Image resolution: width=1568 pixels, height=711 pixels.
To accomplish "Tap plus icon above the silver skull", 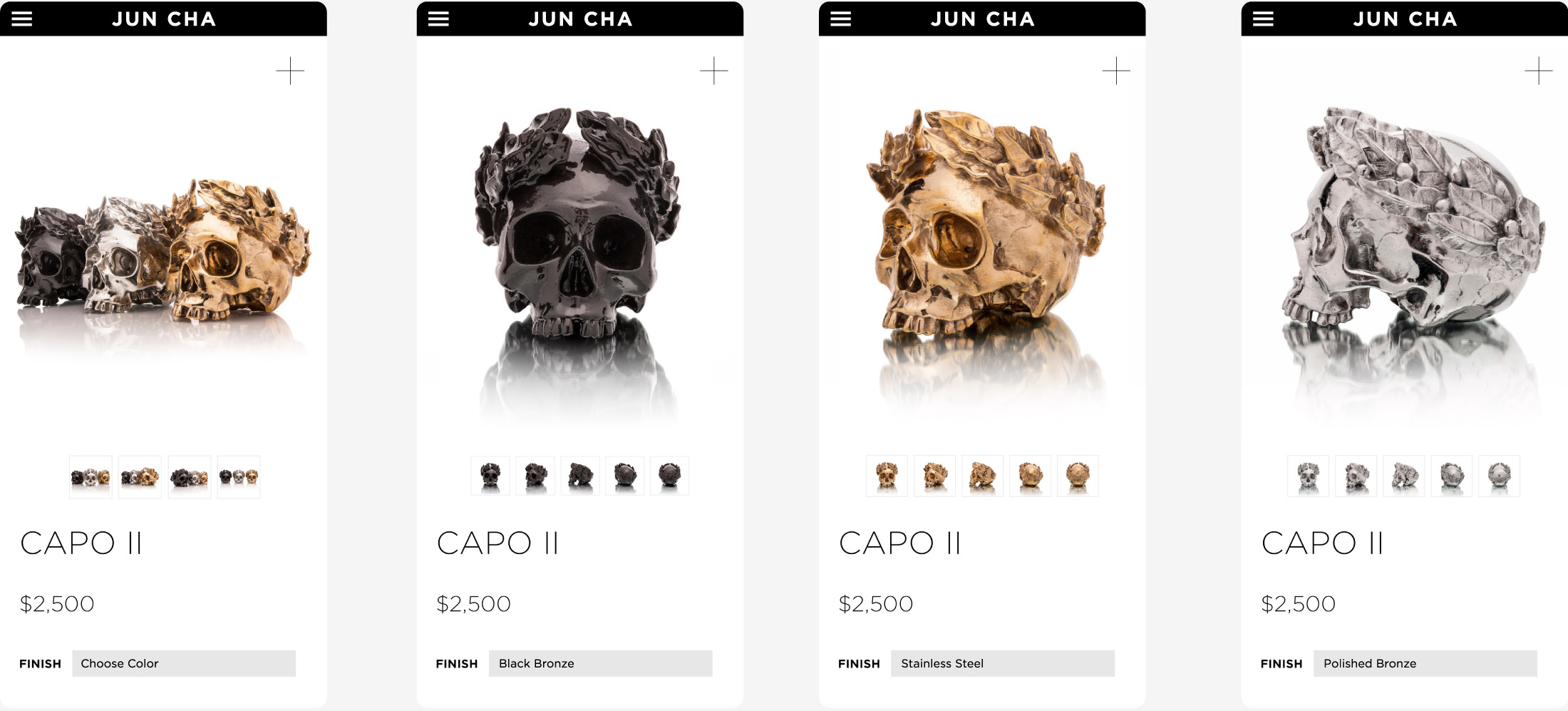I will point(1539,71).
